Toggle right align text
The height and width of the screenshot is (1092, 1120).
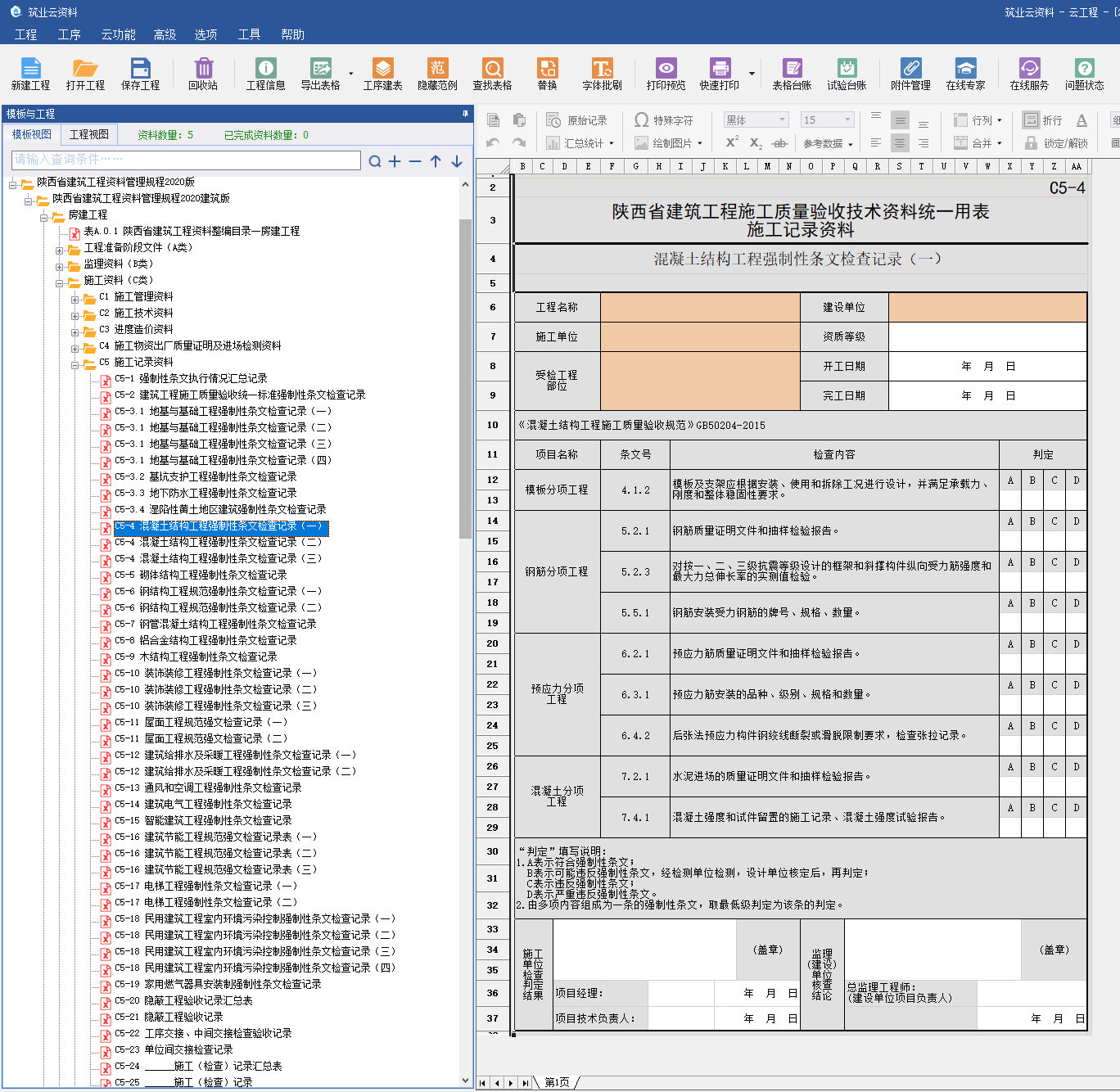(924, 143)
